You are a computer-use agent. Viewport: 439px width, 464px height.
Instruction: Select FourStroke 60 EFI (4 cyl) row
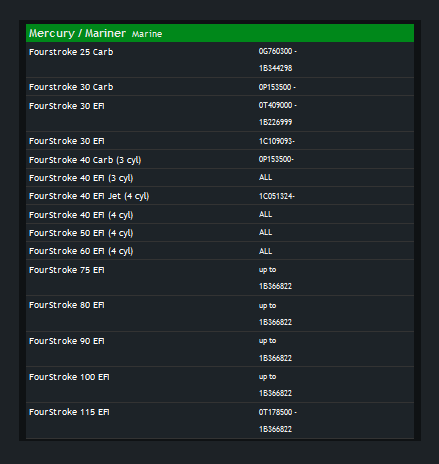pyautogui.click(x=220, y=251)
